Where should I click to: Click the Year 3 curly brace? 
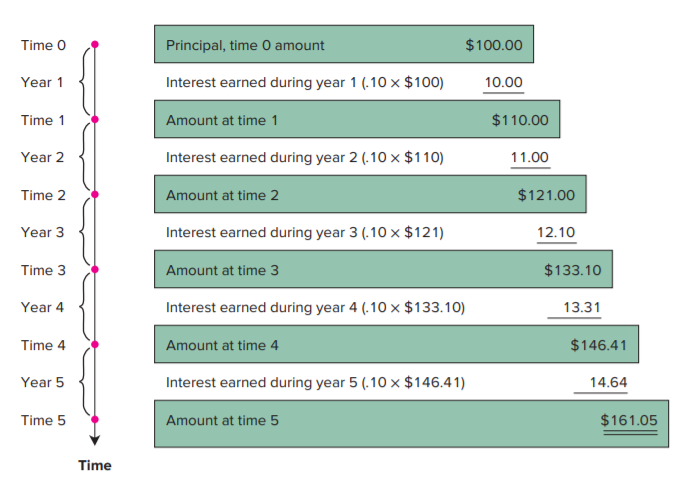coord(85,232)
